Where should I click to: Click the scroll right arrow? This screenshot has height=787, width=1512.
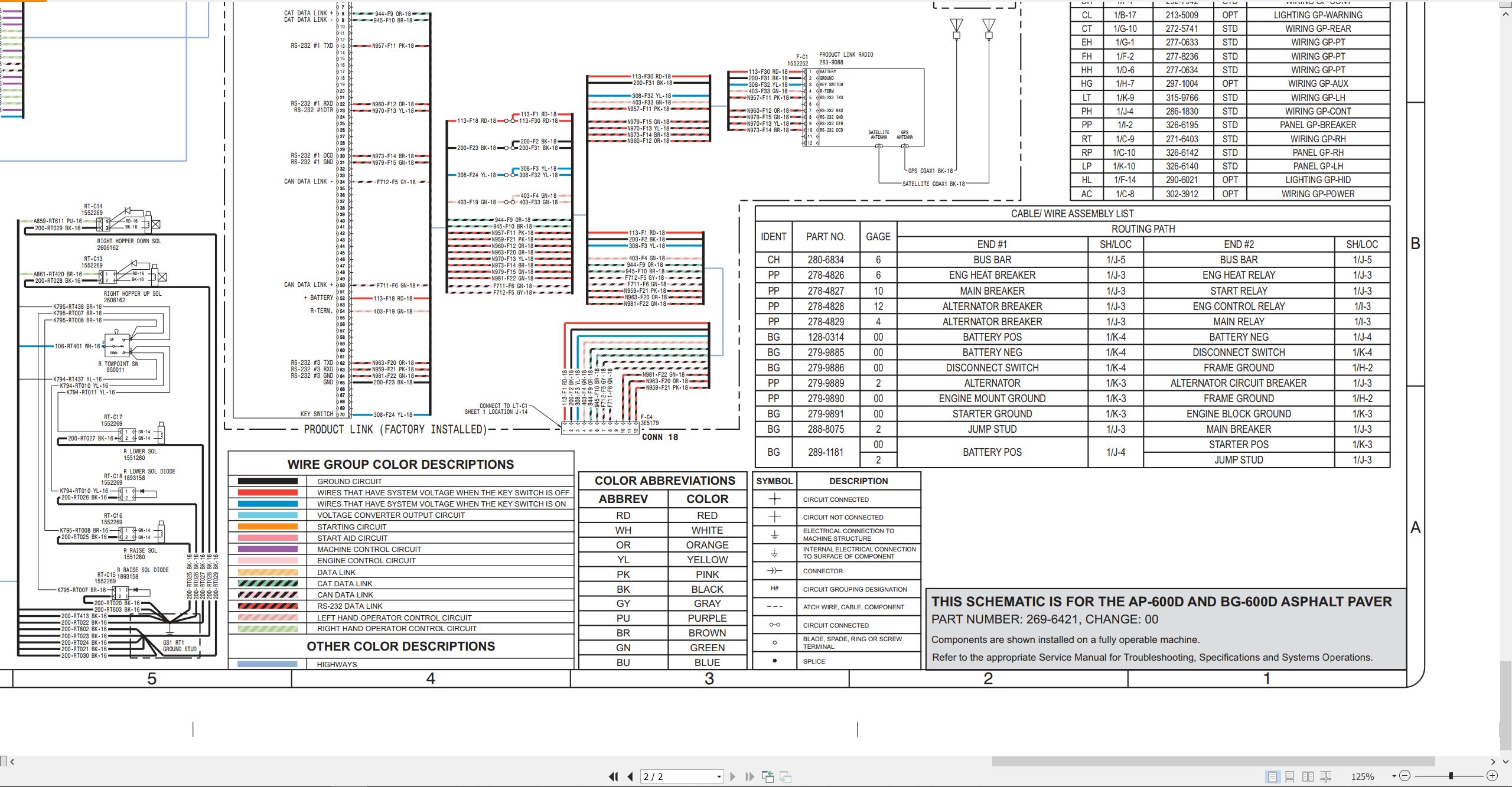1493,762
